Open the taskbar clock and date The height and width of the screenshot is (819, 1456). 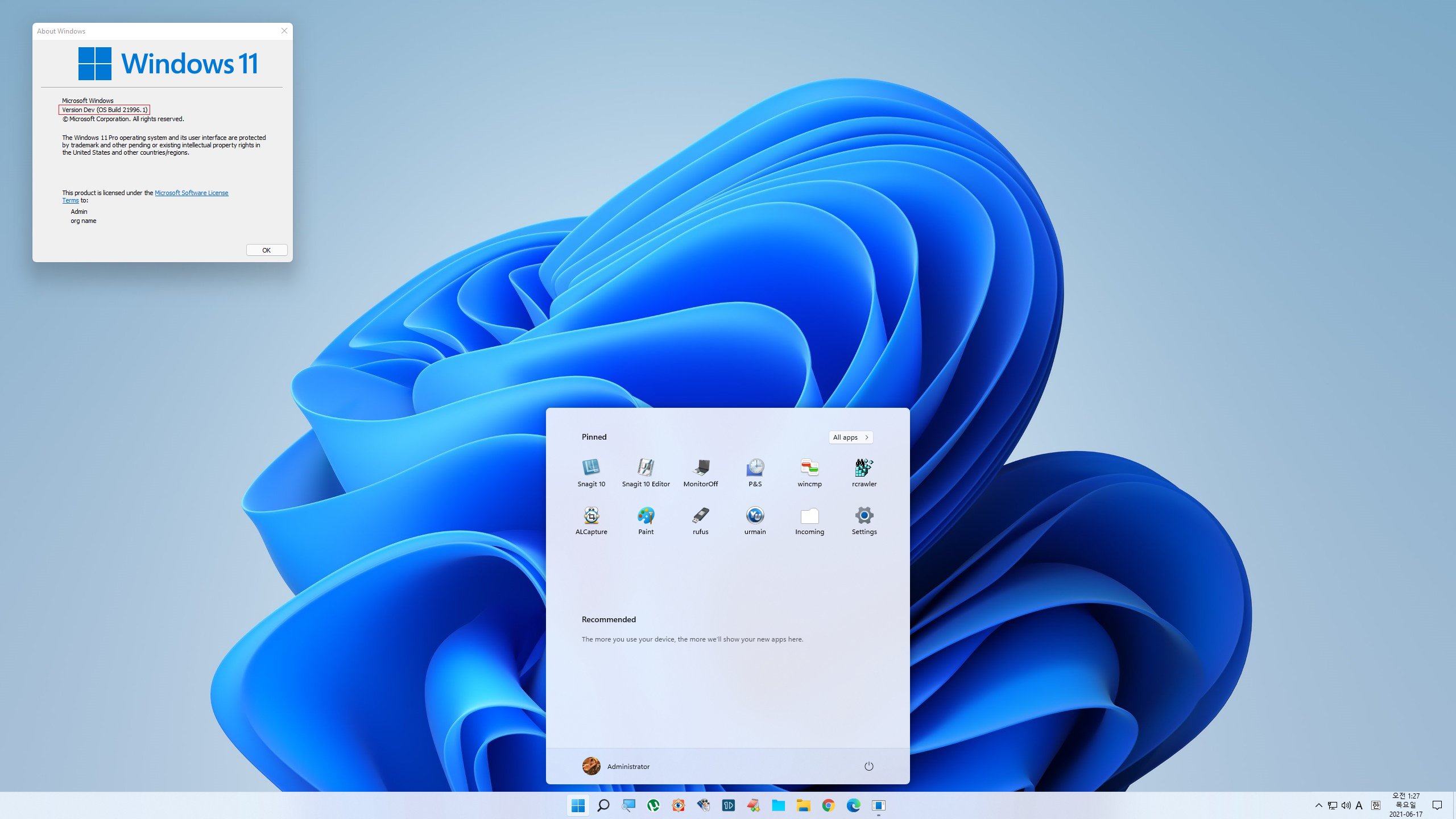[1405, 805]
